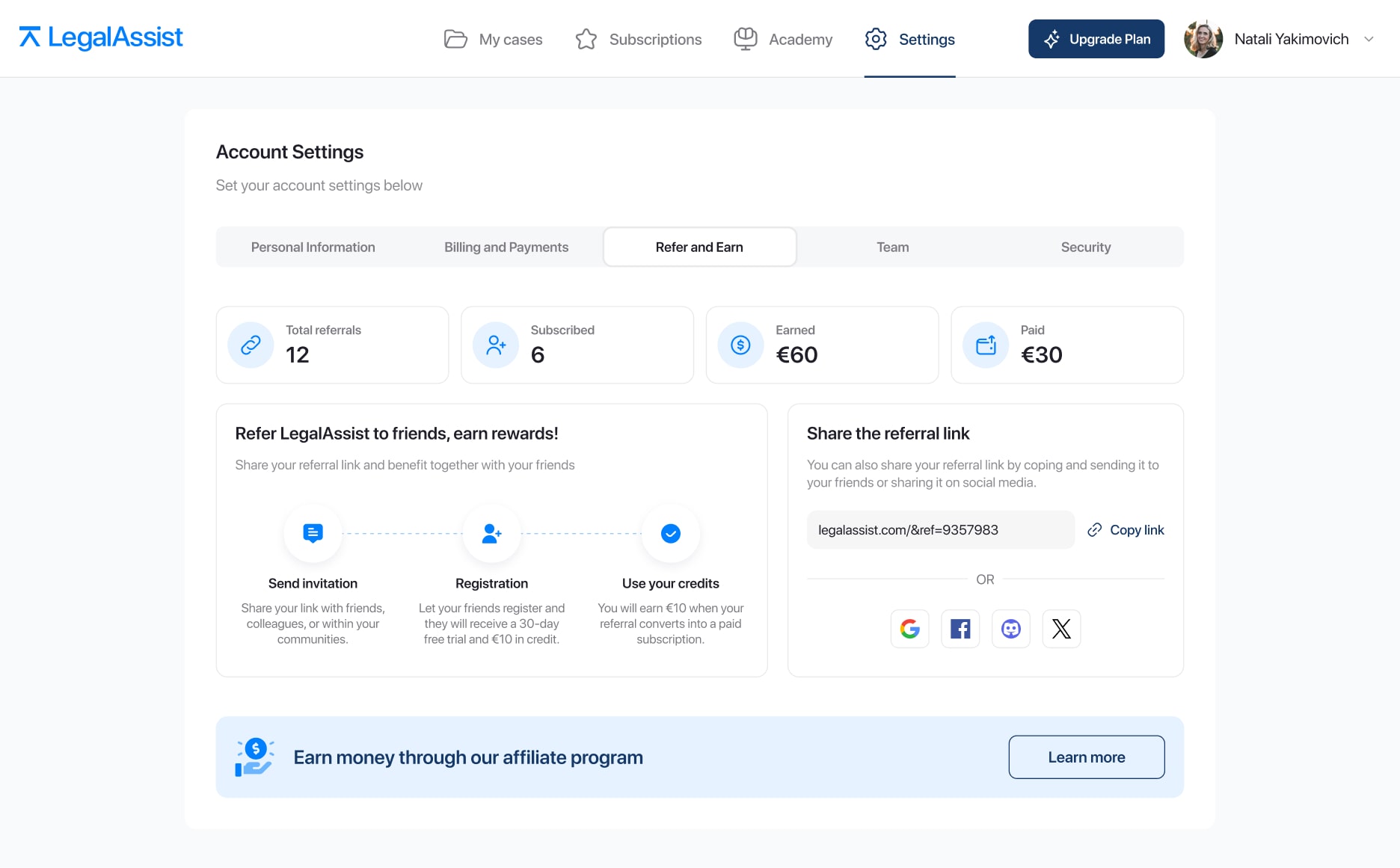Click 'Set your account settings below' subtitle

coord(319,185)
